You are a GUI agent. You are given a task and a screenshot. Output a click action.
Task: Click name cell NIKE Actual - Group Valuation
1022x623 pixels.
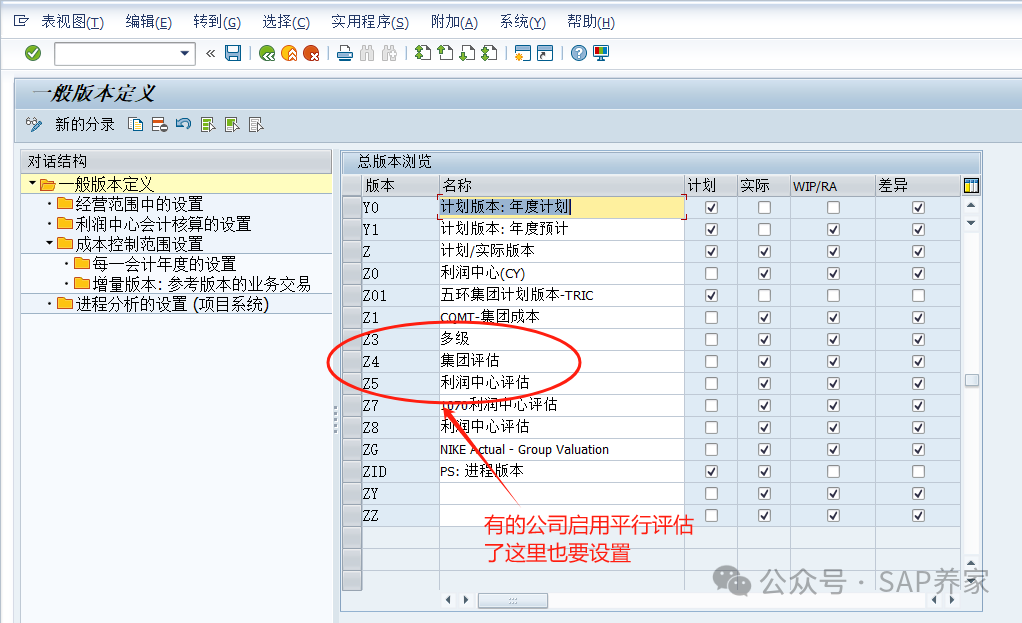point(562,449)
